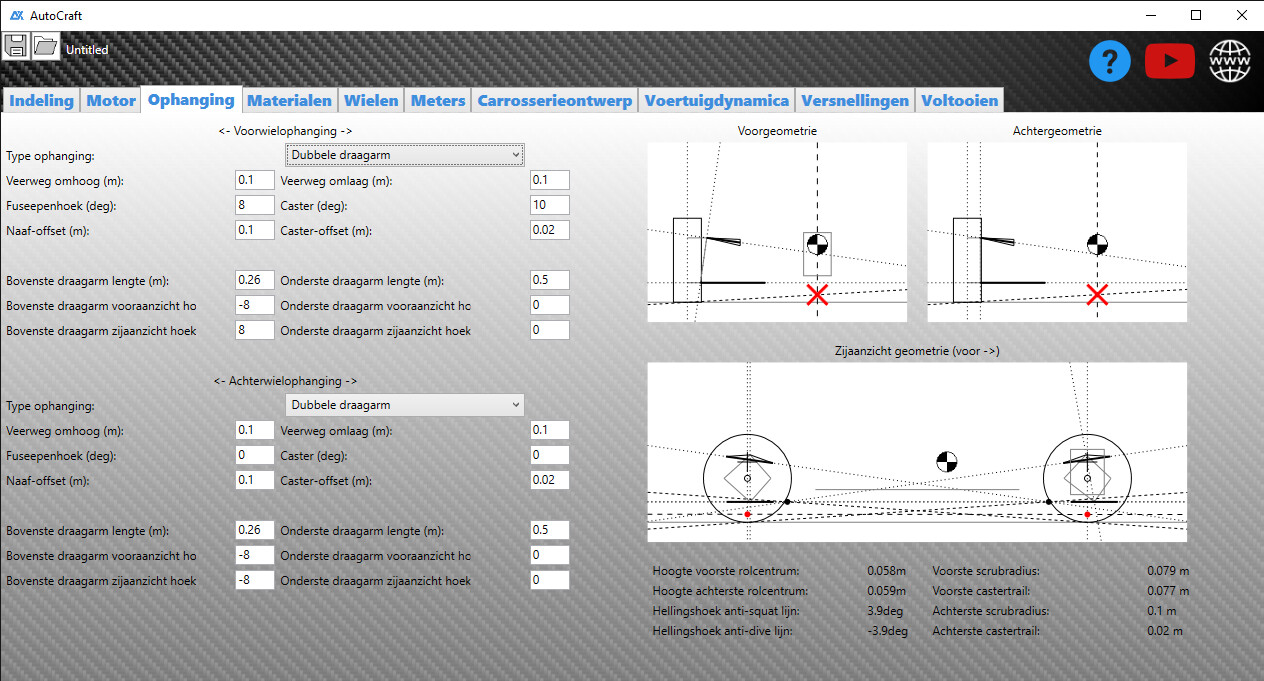Click the AutoCraft logo in title bar
1264x681 pixels.
[x=17, y=15]
